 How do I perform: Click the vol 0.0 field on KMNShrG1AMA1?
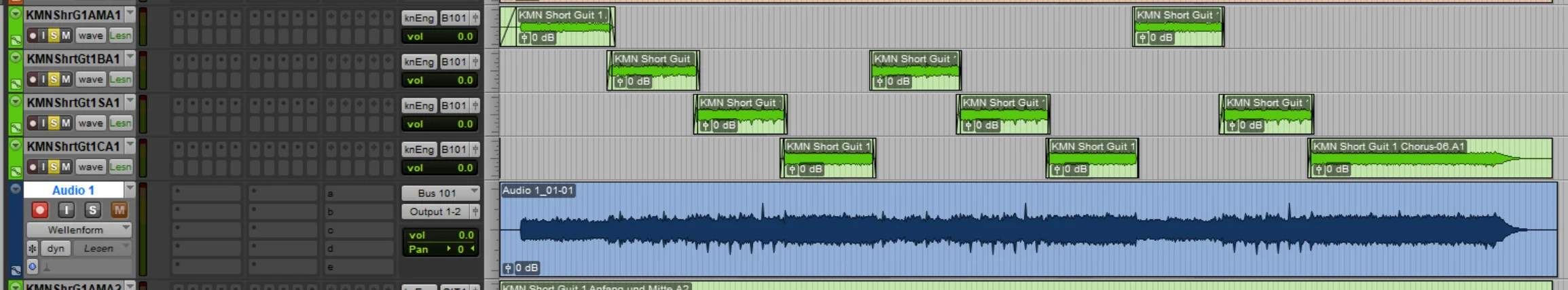[439, 37]
